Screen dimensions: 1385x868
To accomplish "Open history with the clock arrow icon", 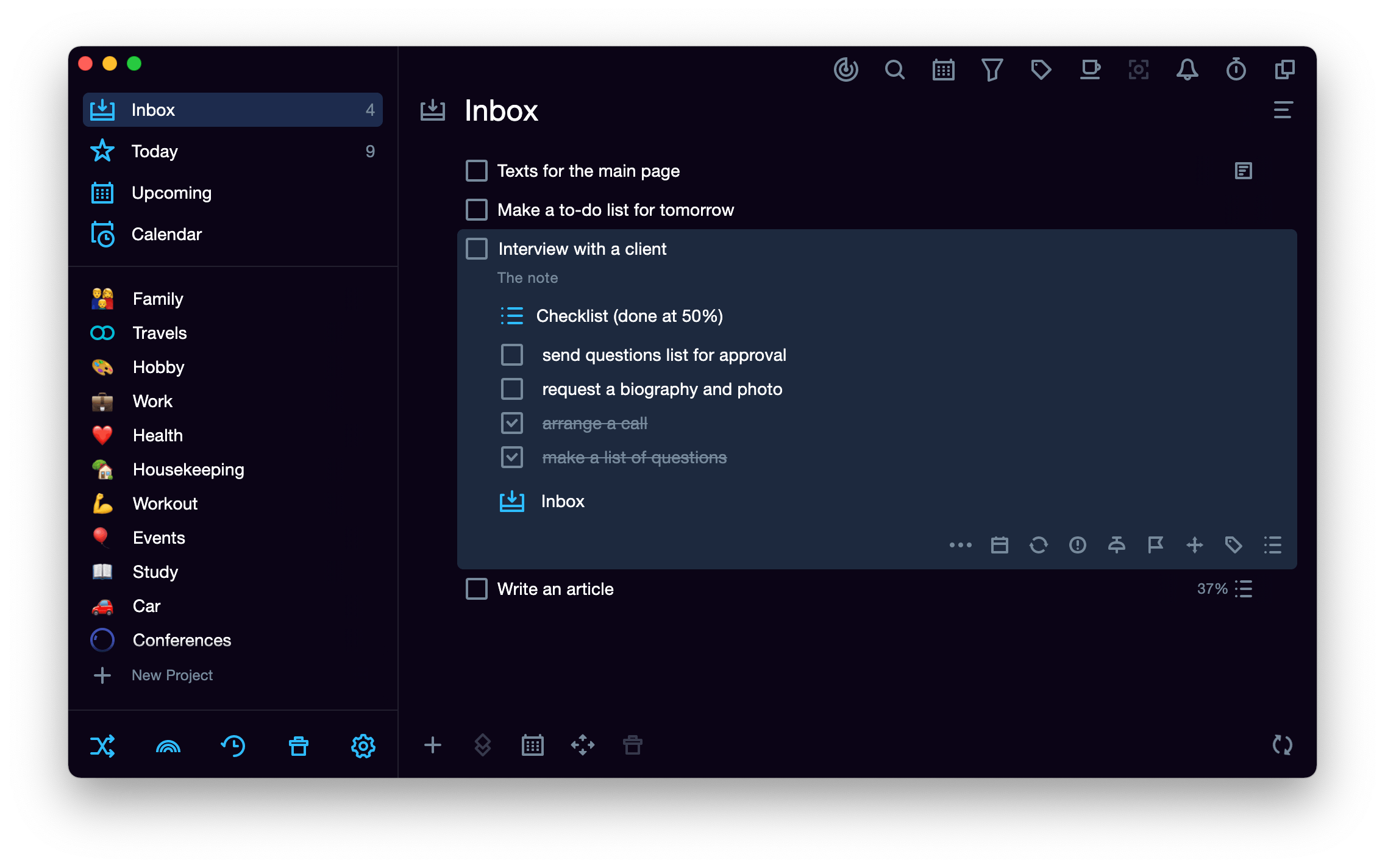I will point(233,746).
